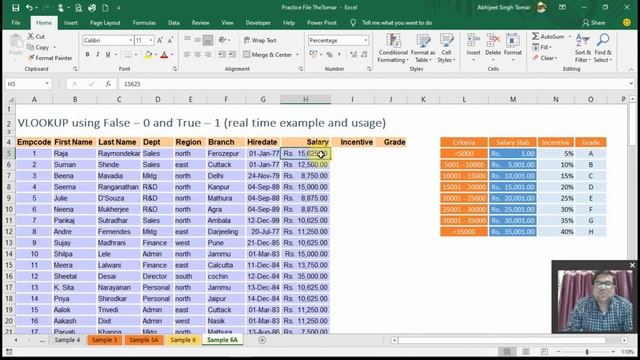This screenshot has width=640, height=360.
Task: Copy the selected cells
Action: pos(39,47)
